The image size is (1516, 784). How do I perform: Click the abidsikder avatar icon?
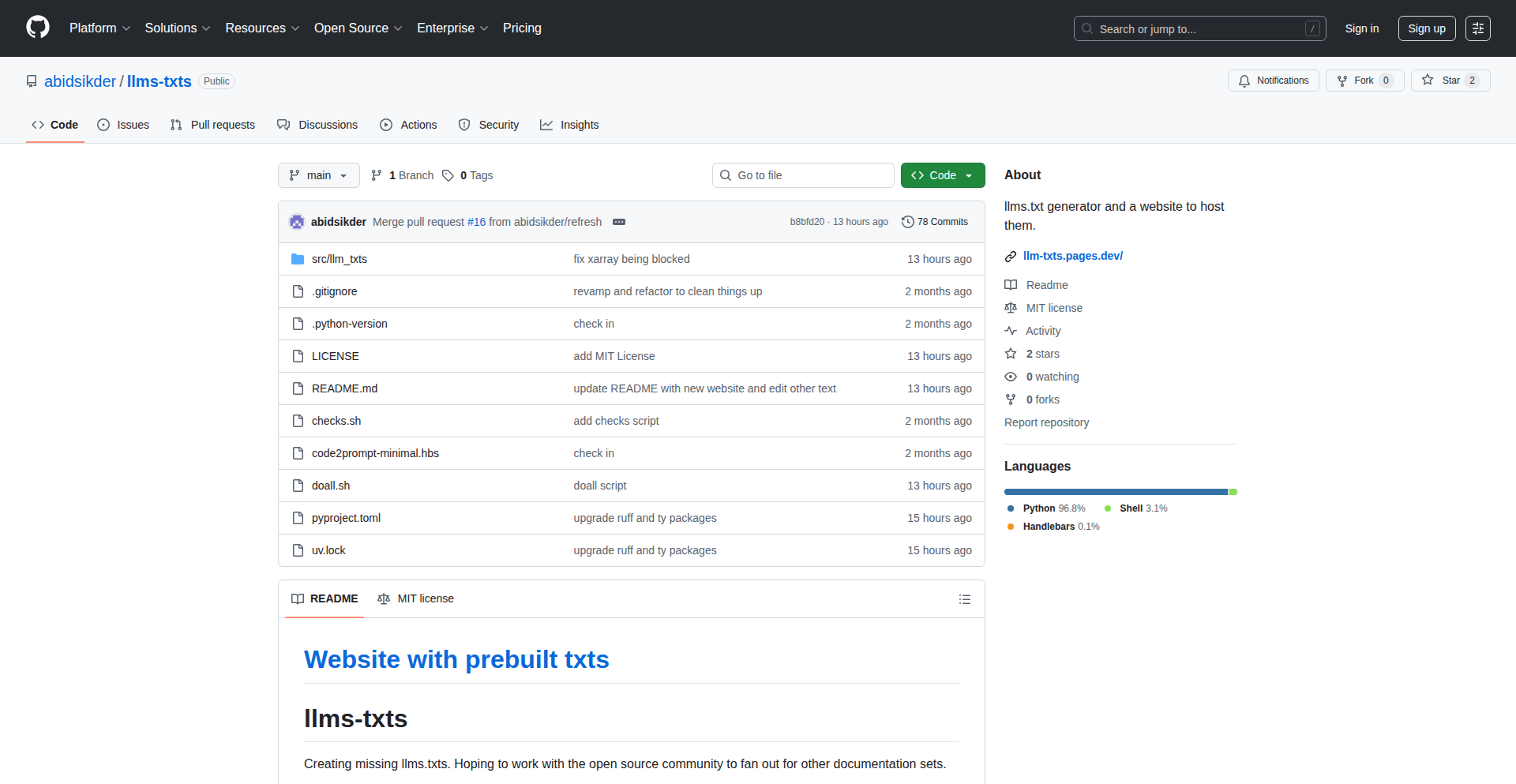pos(297,222)
